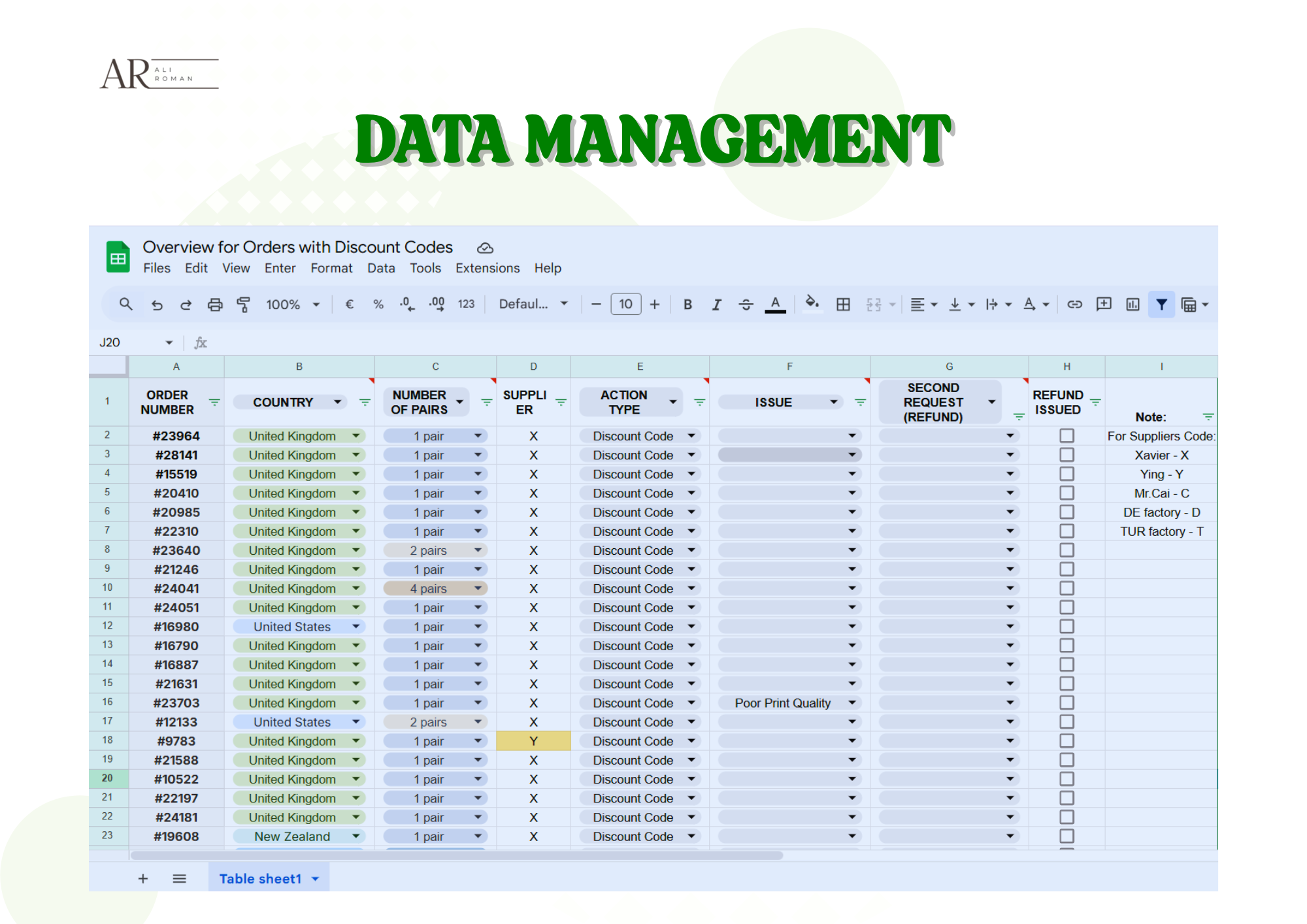The height and width of the screenshot is (924, 1307).
Task: Switch to the Table sheet1 tab
Action: (260, 879)
